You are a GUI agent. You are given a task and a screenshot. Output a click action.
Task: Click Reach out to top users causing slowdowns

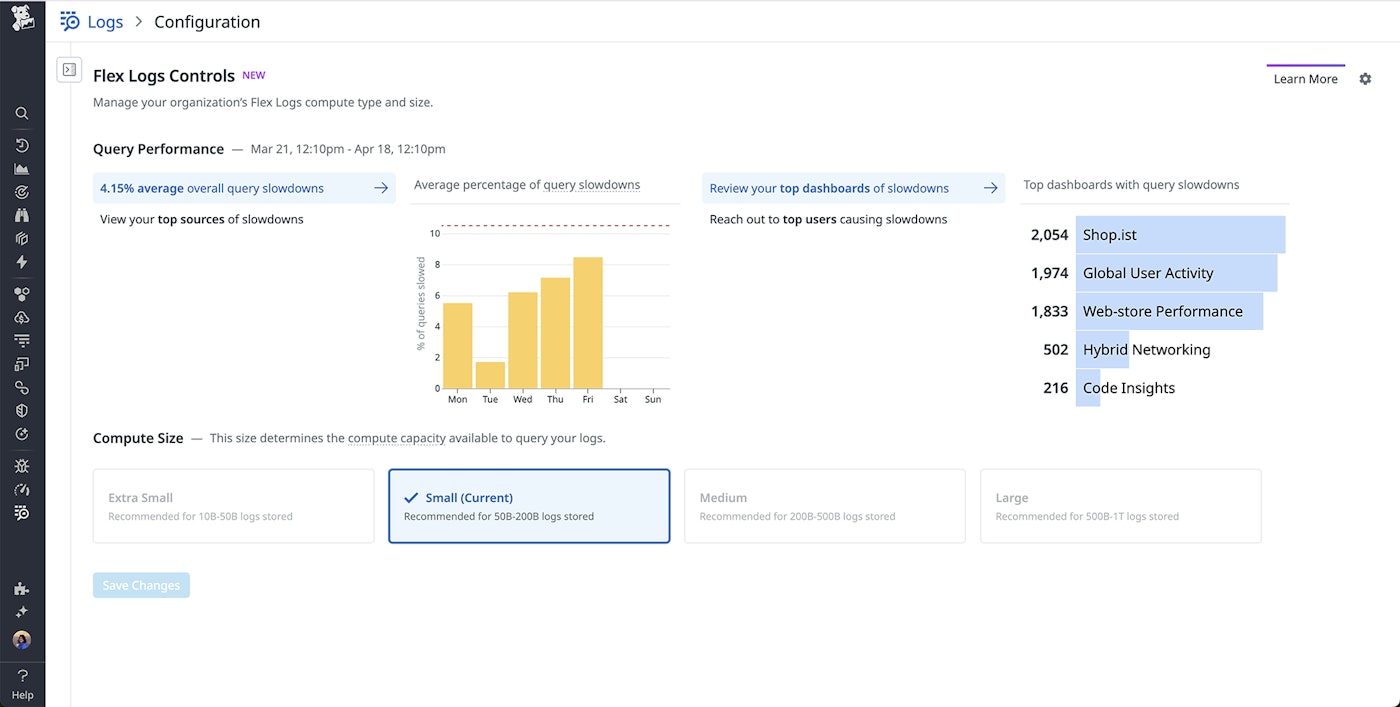pyautogui.click(x=828, y=219)
